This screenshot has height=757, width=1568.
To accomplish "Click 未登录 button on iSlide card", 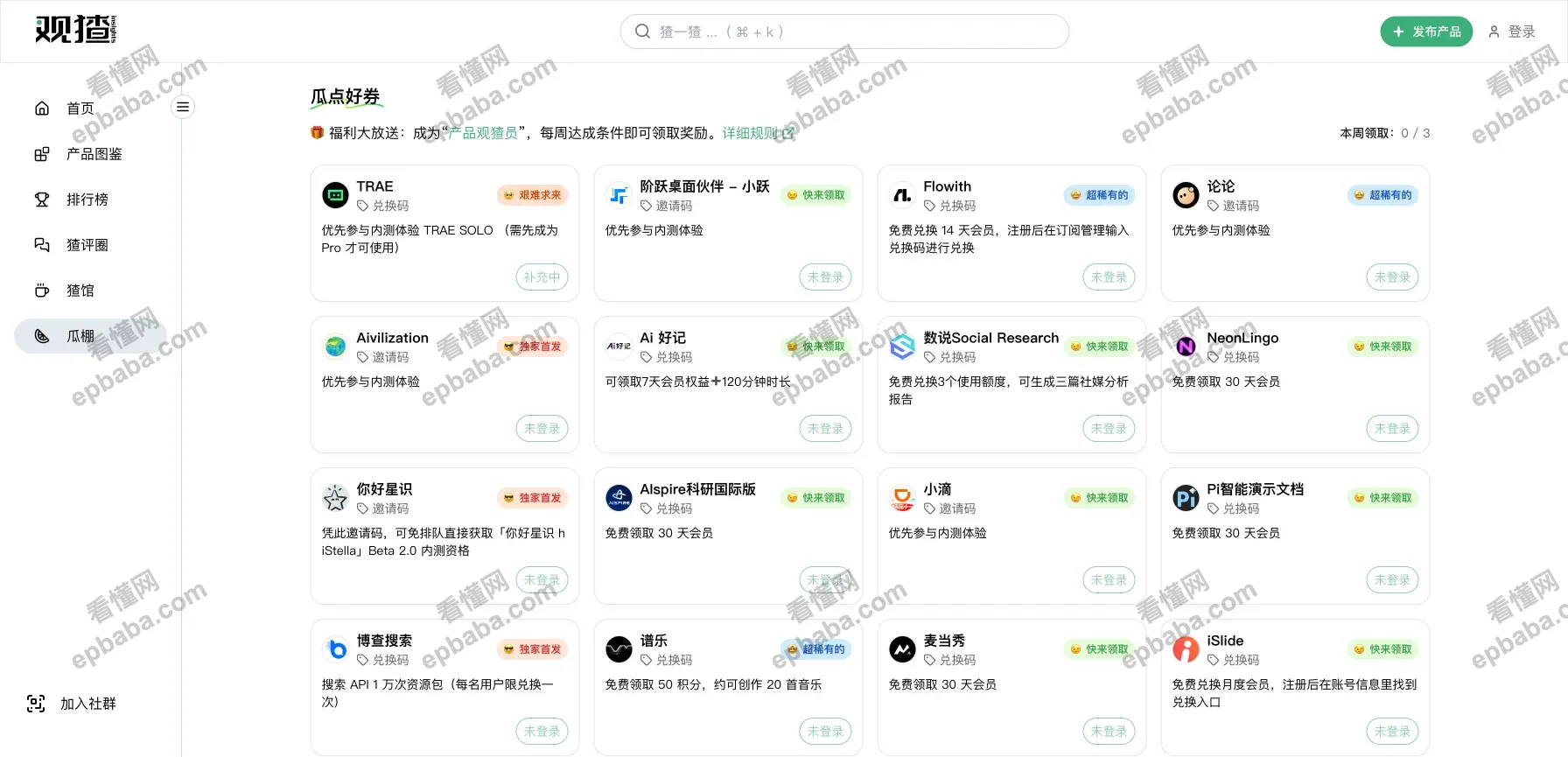I will pyautogui.click(x=1392, y=732).
